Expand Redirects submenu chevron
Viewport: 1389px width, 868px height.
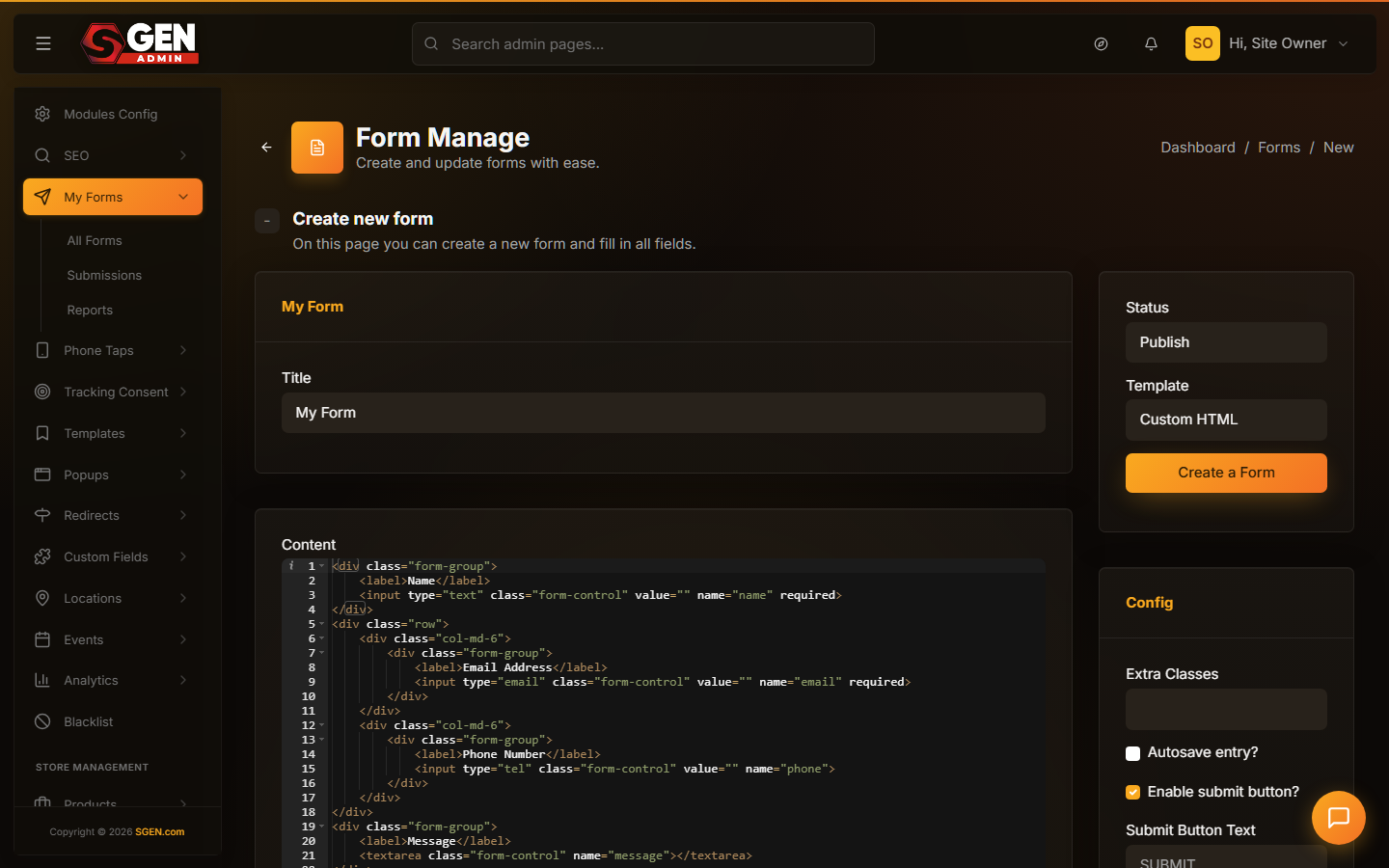point(183,515)
